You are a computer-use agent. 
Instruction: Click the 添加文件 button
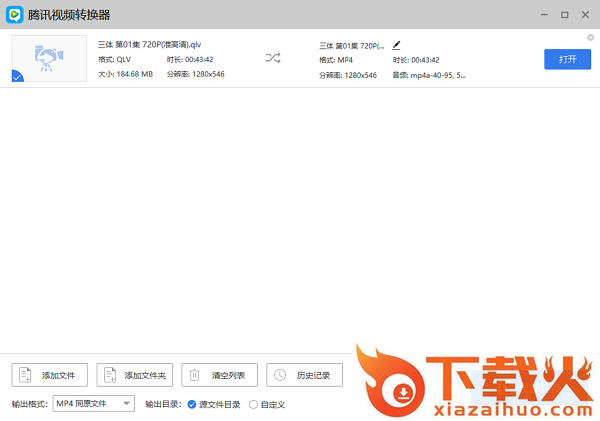pos(50,375)
